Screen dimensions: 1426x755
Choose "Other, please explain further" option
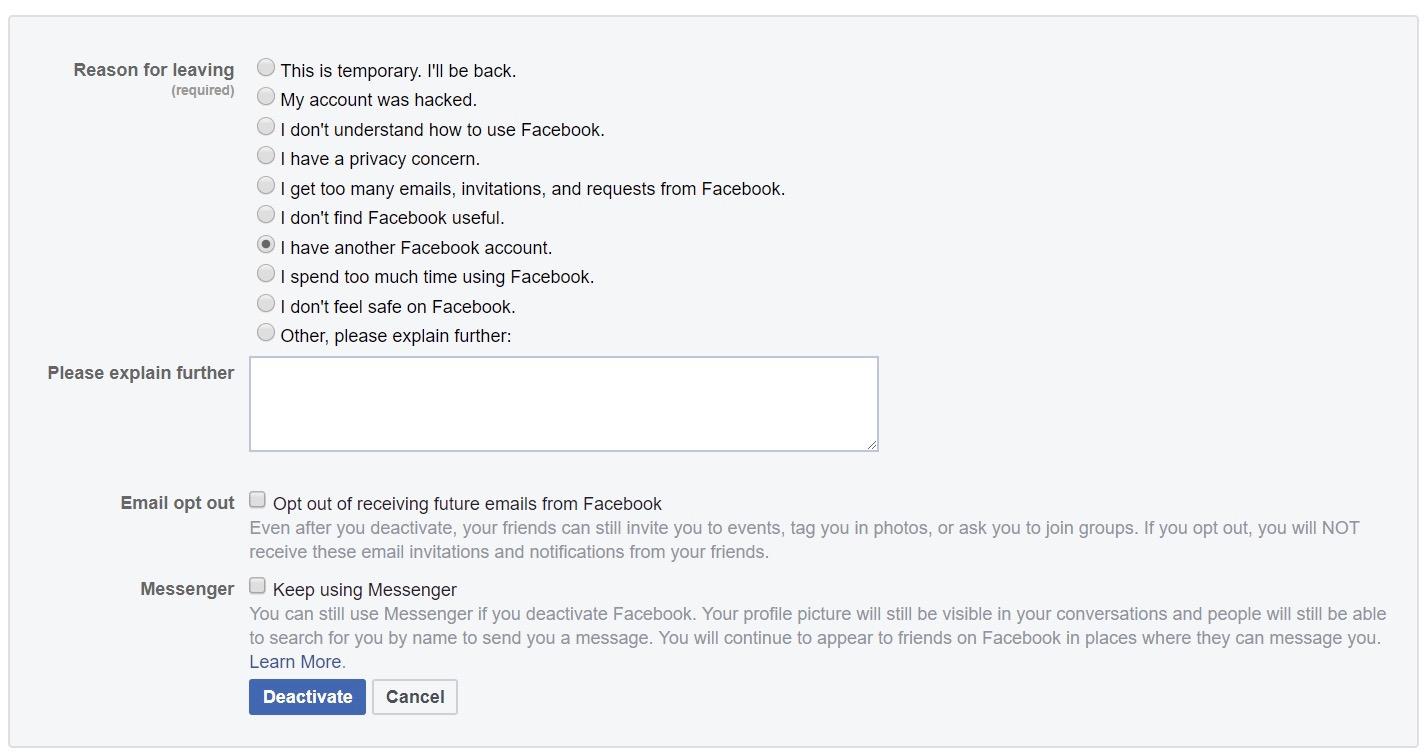click(x=266, y=333)
